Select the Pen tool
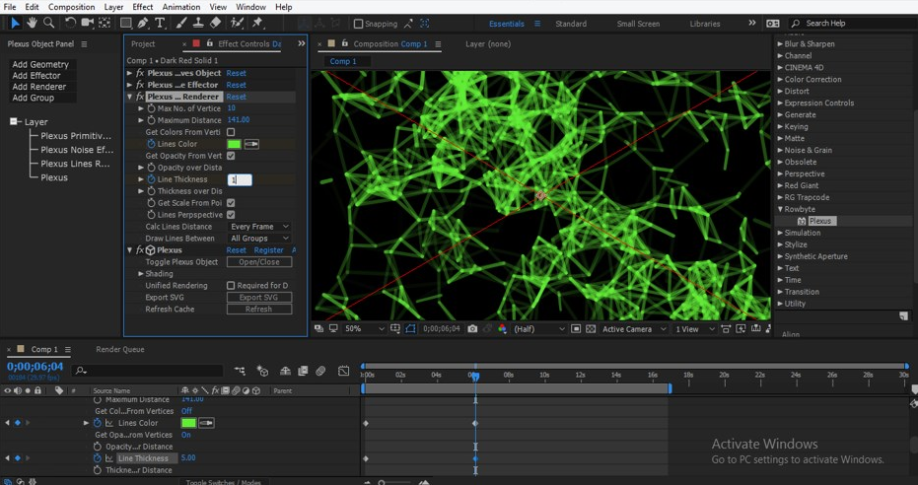 pyautogui.click(x=143, y=23)
